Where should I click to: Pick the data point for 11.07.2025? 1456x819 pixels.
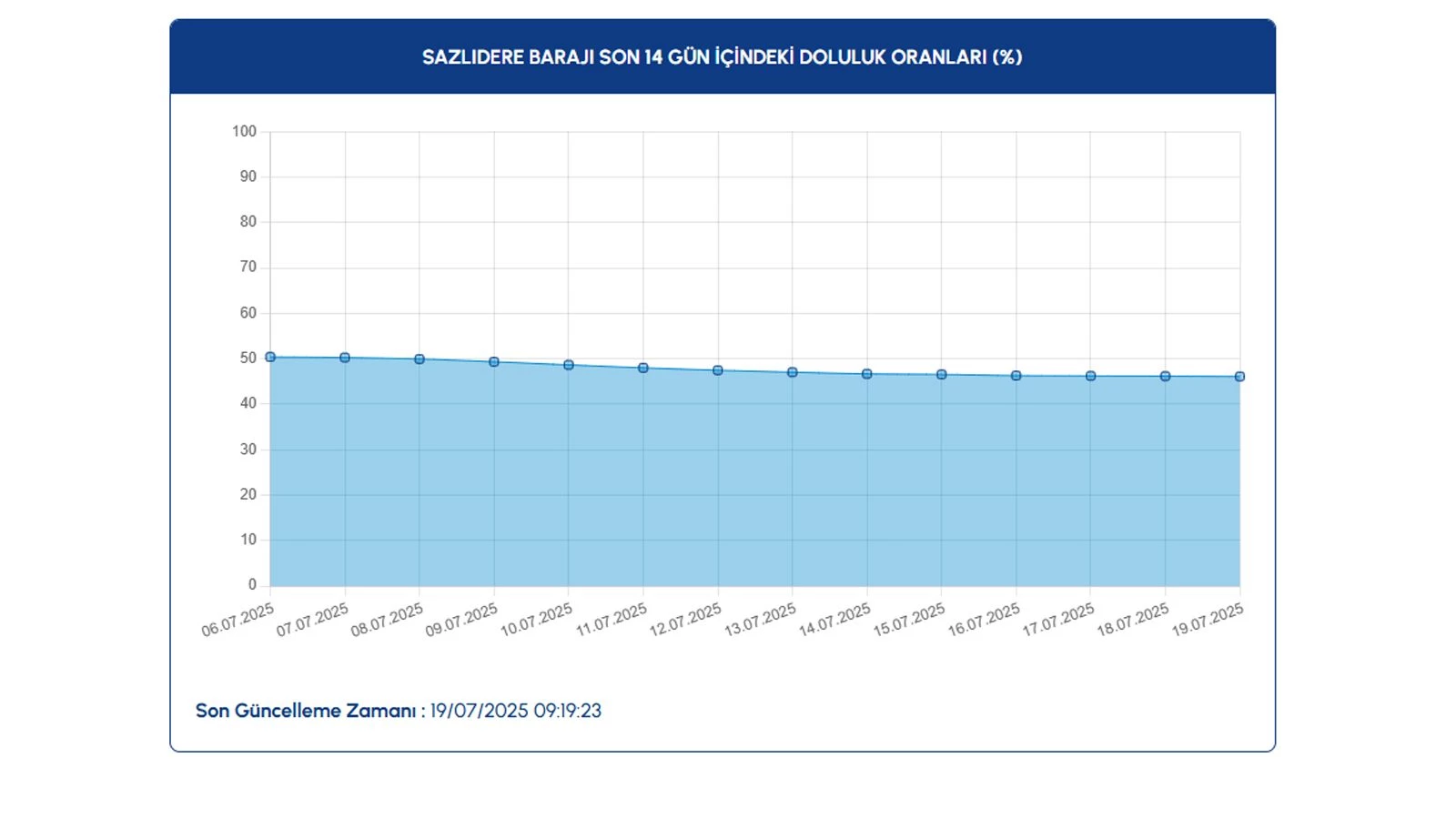coord(643,369)
